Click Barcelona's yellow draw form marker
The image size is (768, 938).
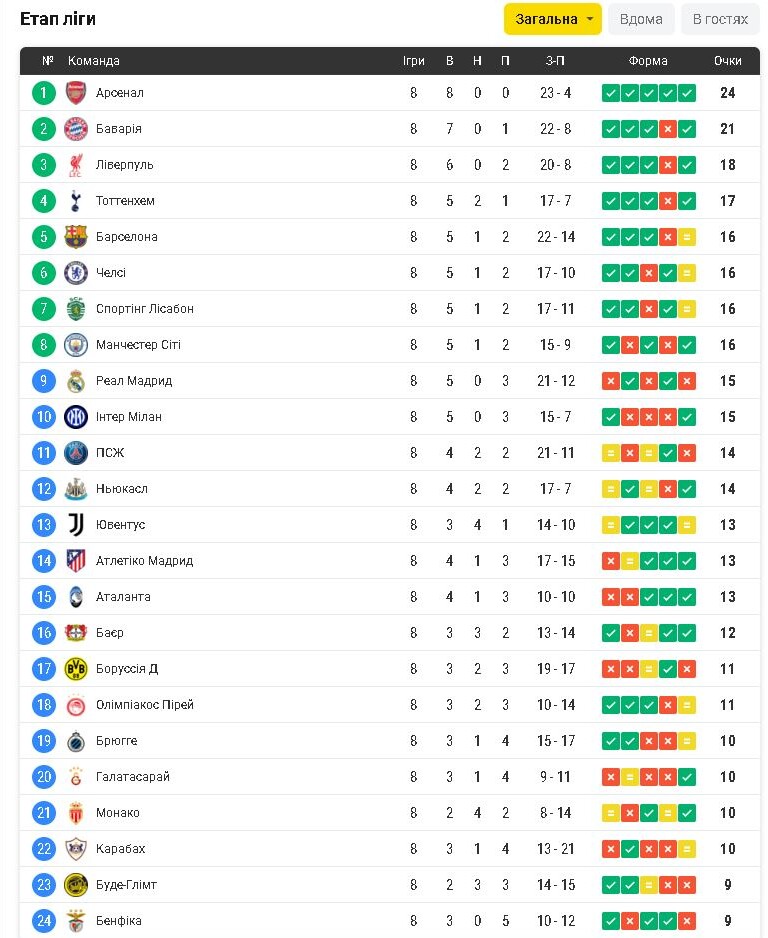[x=687, y=237]
